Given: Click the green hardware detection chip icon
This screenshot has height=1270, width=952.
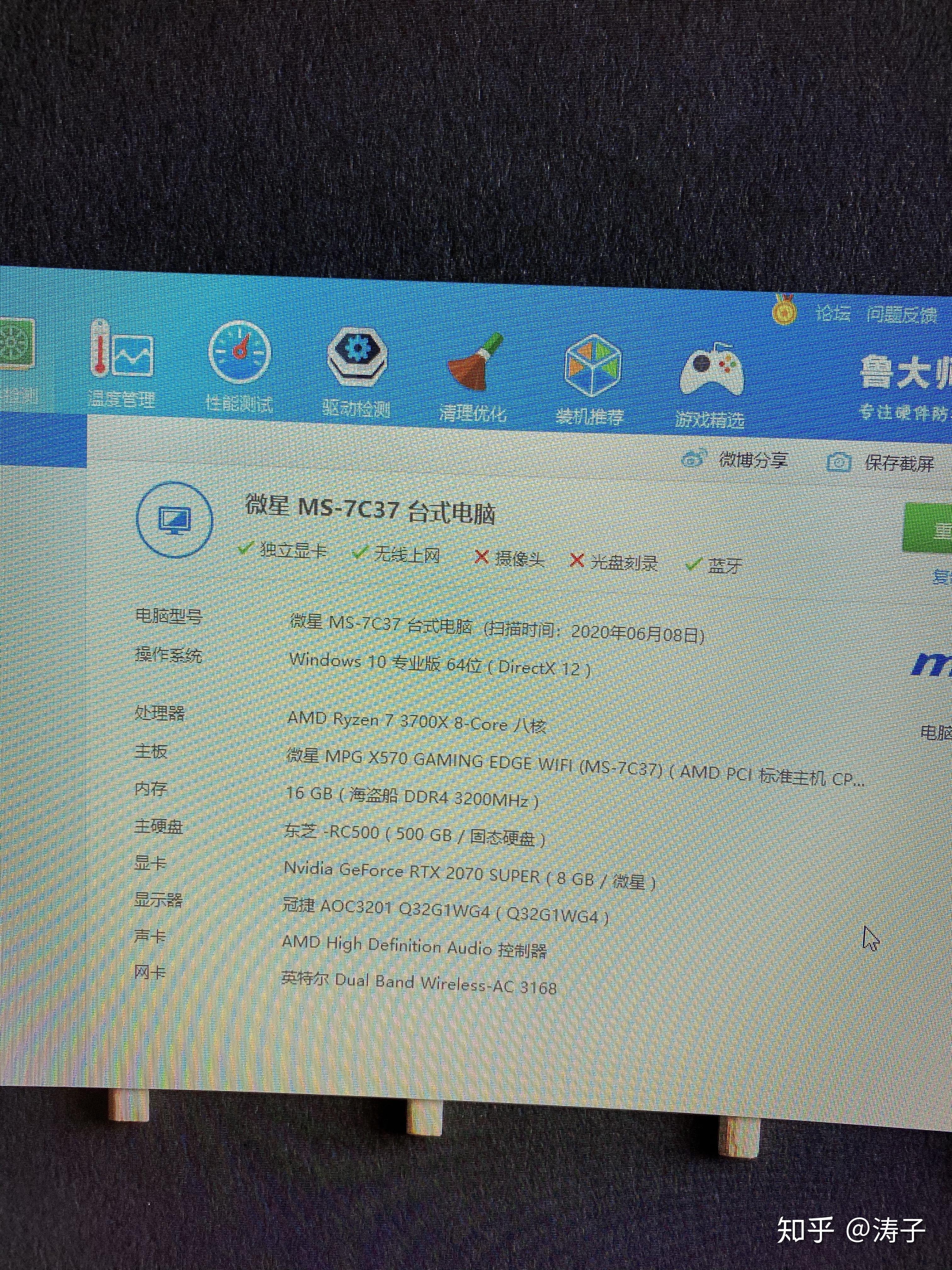Looking at the screenshot, I should pos(17,345).
